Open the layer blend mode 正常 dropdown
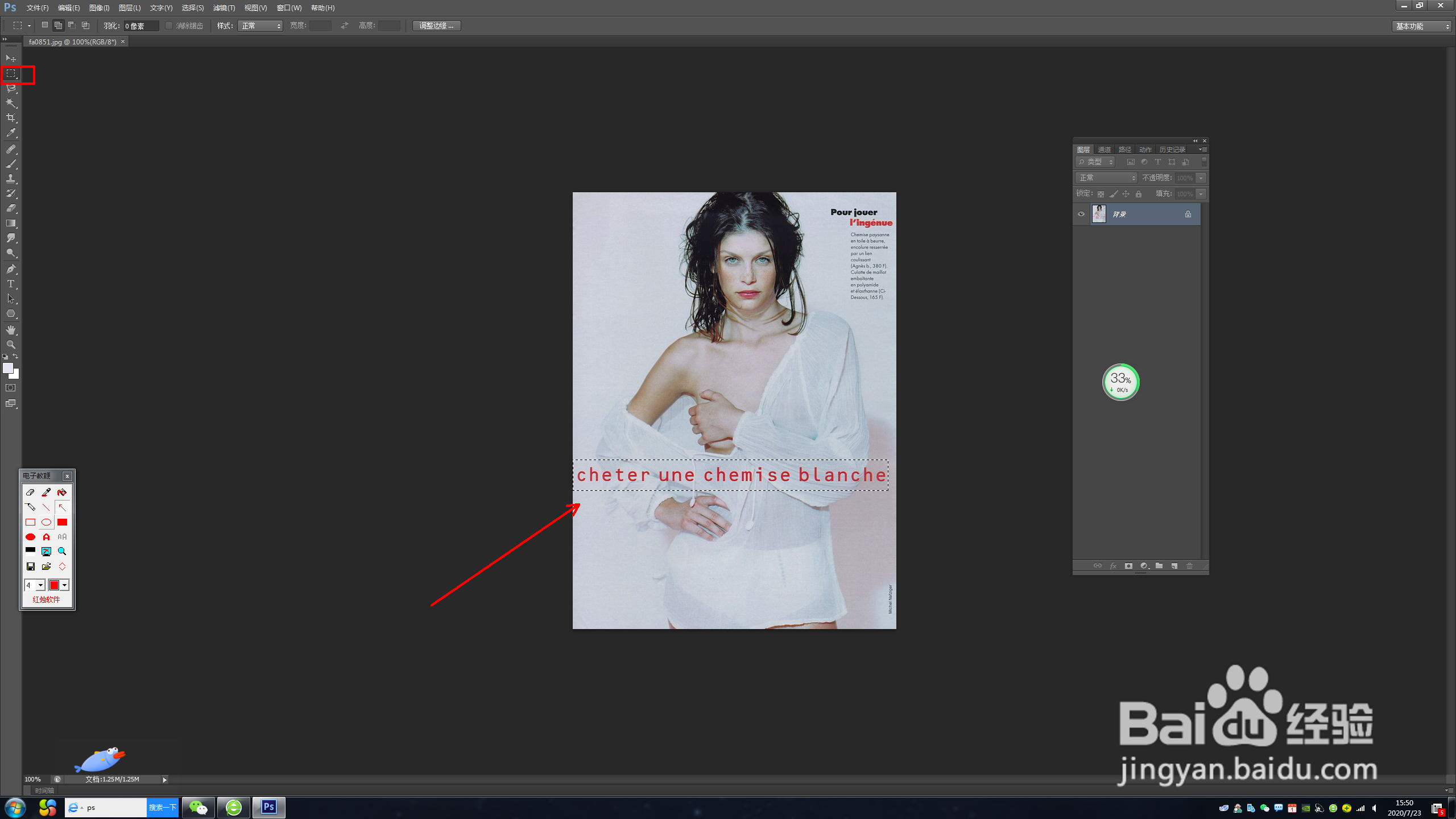 point(1106,178)
